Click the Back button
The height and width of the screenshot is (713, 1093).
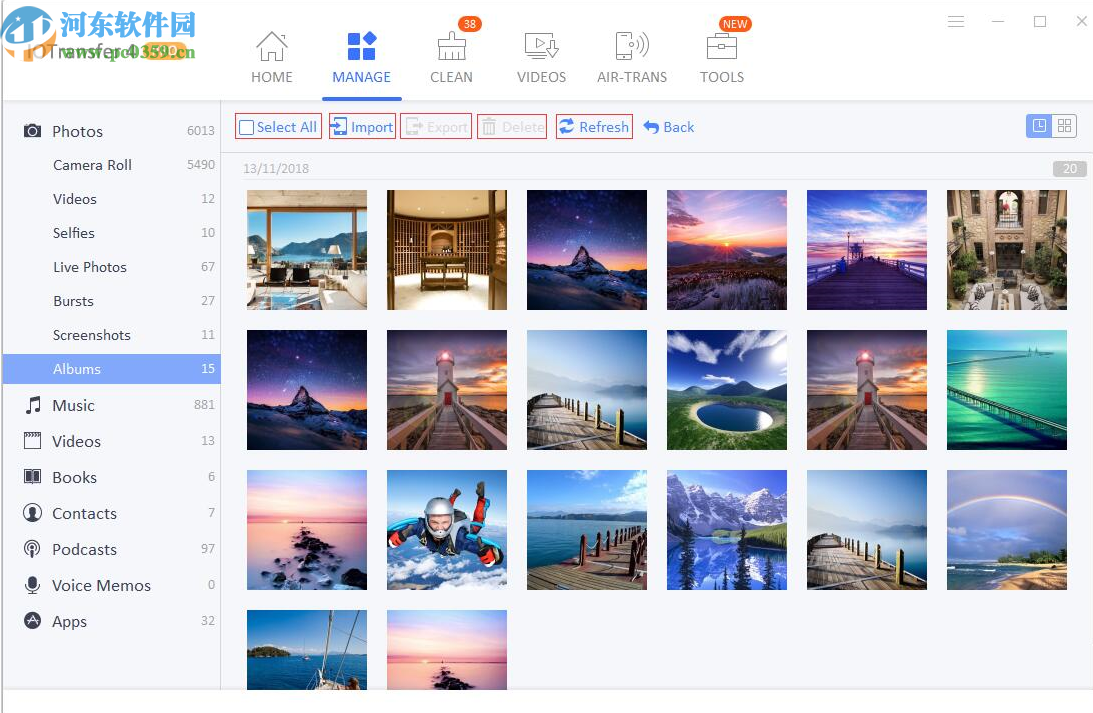click(x=668, y=126)
